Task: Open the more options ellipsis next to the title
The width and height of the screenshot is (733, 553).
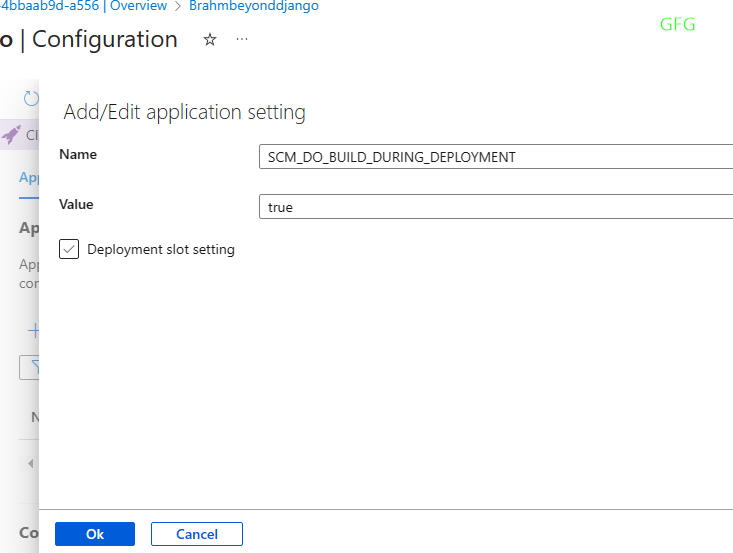Action: tap(242, 40)
